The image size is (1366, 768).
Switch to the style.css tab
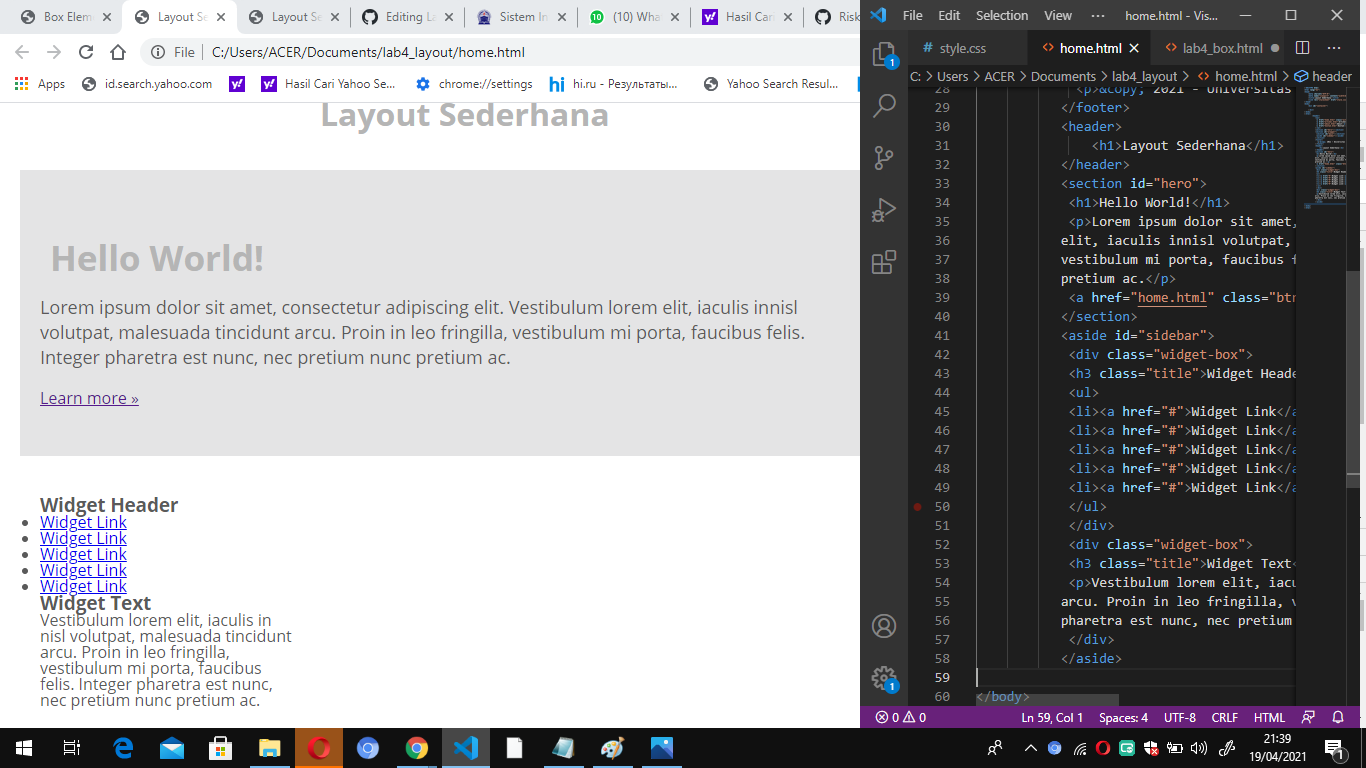(x=962, y=47)
